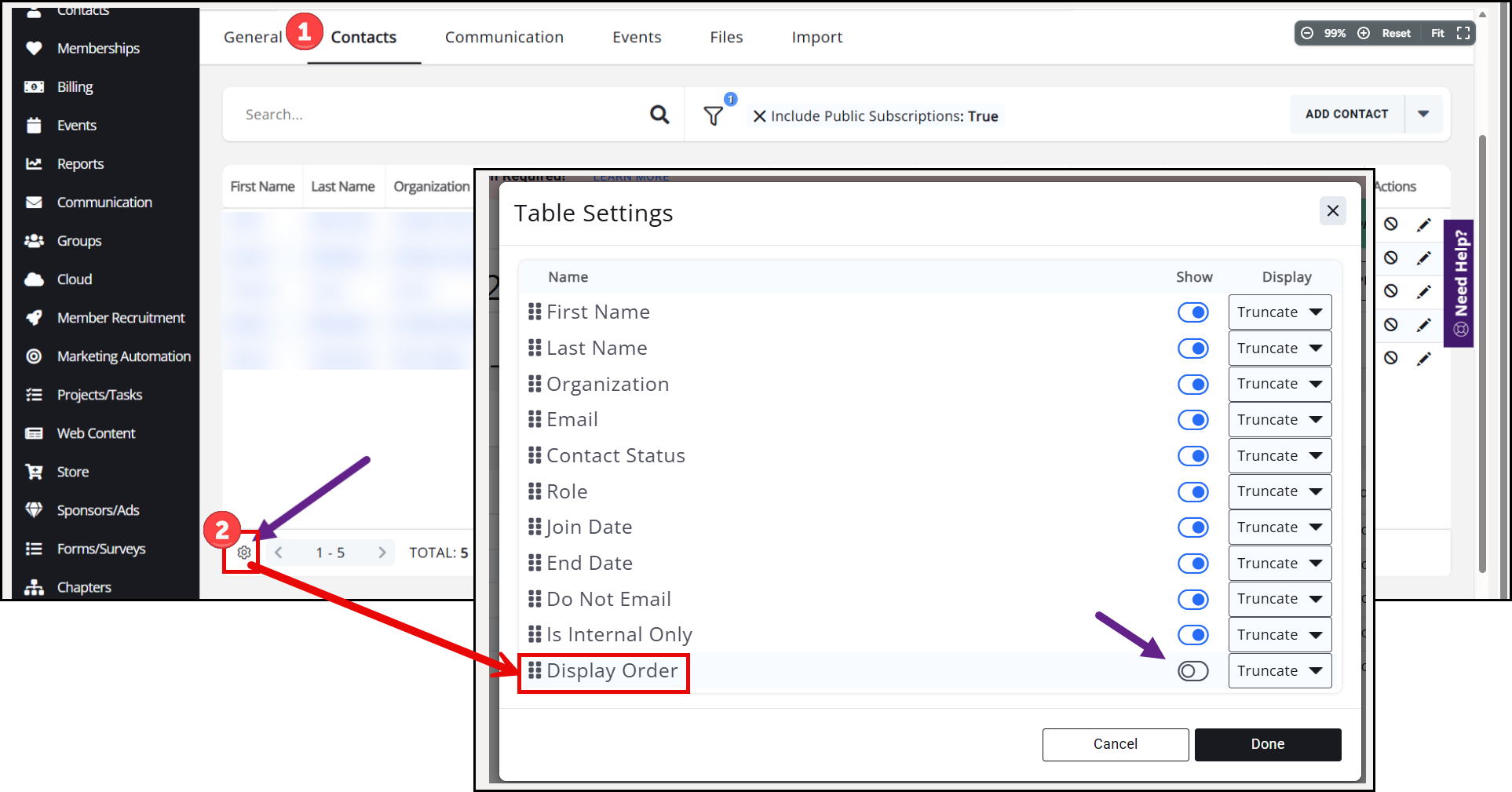Open the Email display Truncate dropdown

tap(1279, 420)
